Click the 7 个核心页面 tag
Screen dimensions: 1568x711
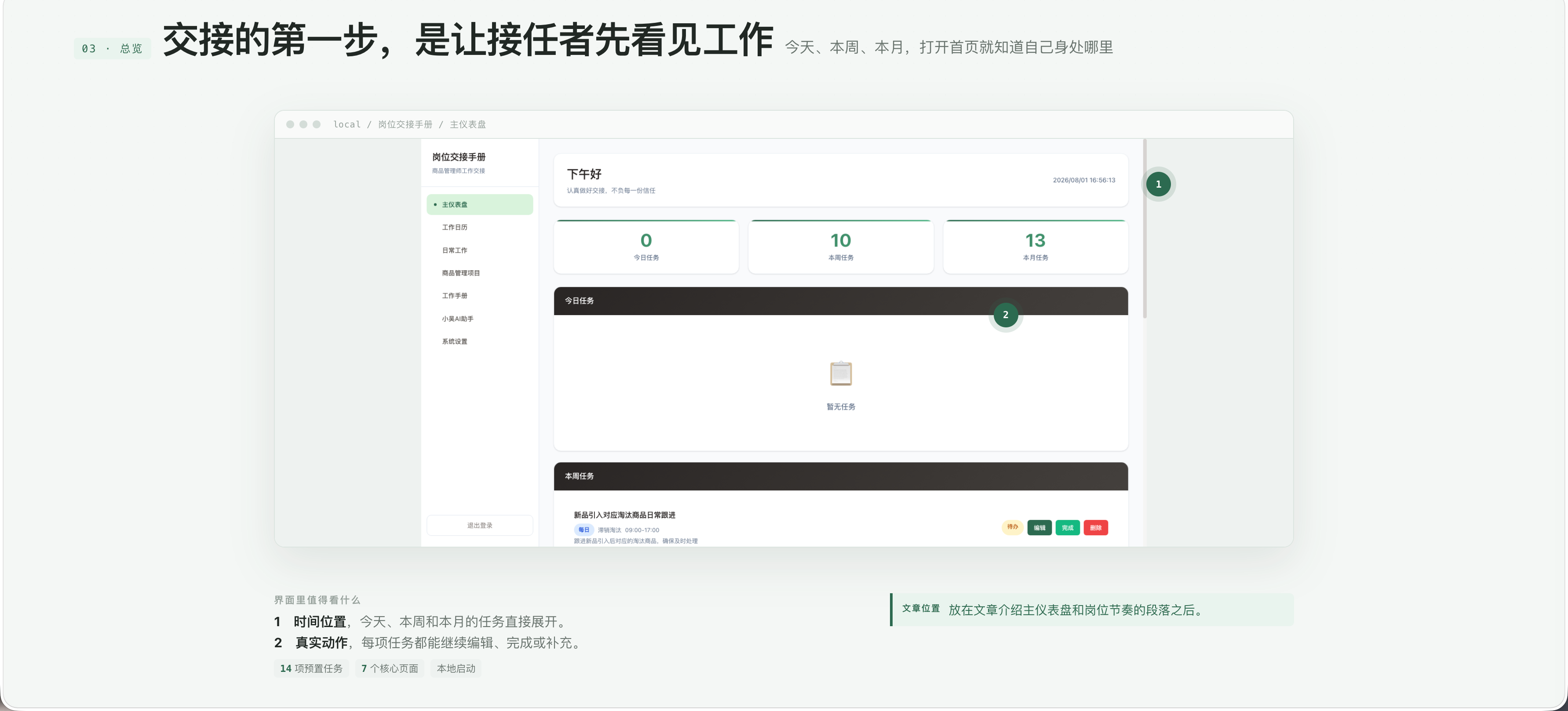(x=390, y=668)
